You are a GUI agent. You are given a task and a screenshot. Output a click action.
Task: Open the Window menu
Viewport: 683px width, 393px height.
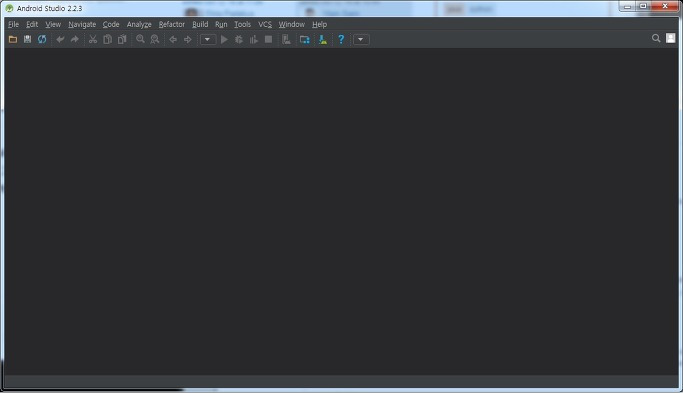click(x=291, y=24)
